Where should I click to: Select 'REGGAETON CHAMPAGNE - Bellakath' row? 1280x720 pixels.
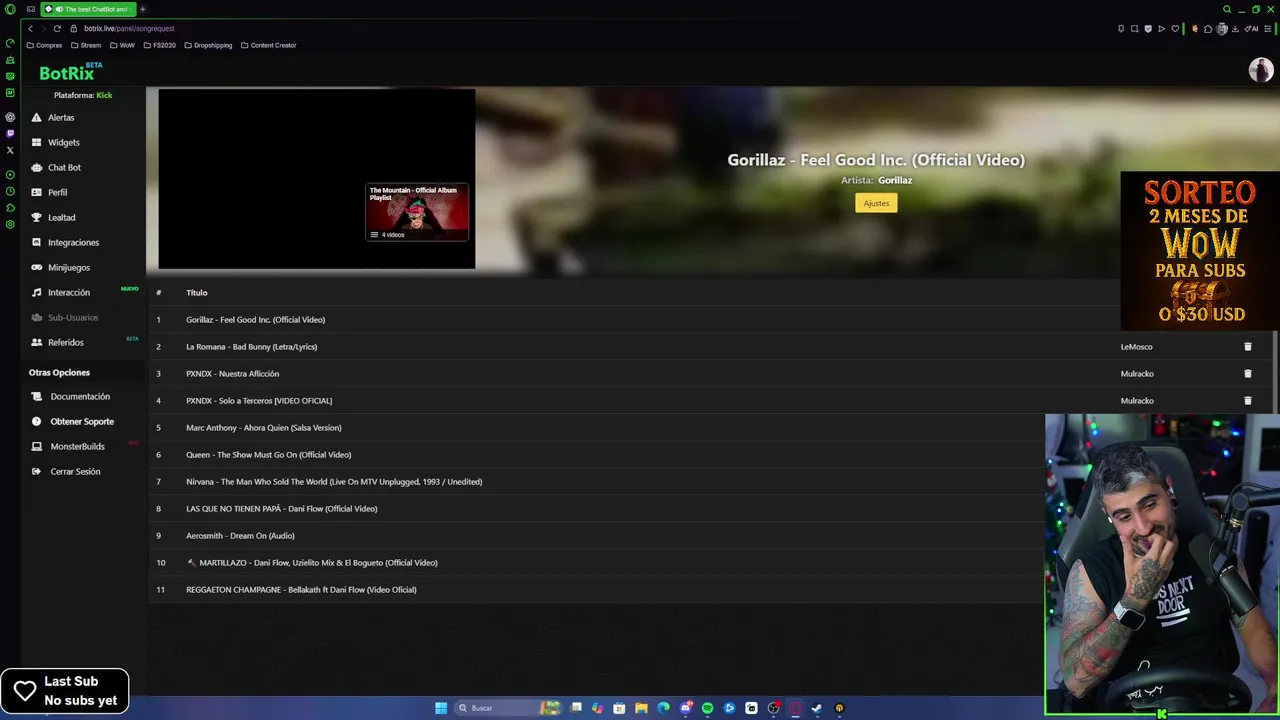tap(598, 589)
